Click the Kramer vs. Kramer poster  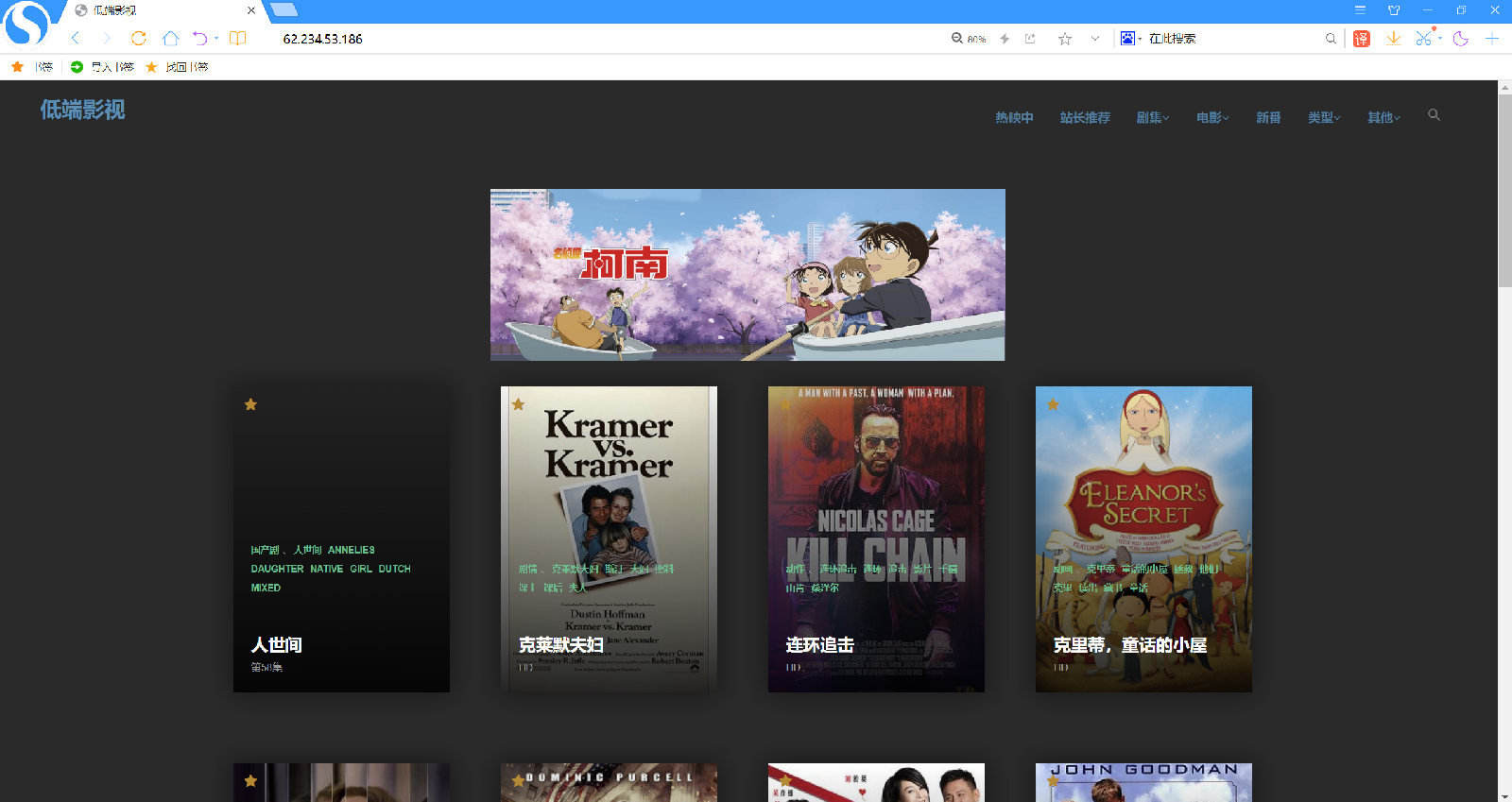tap(609, 491)
